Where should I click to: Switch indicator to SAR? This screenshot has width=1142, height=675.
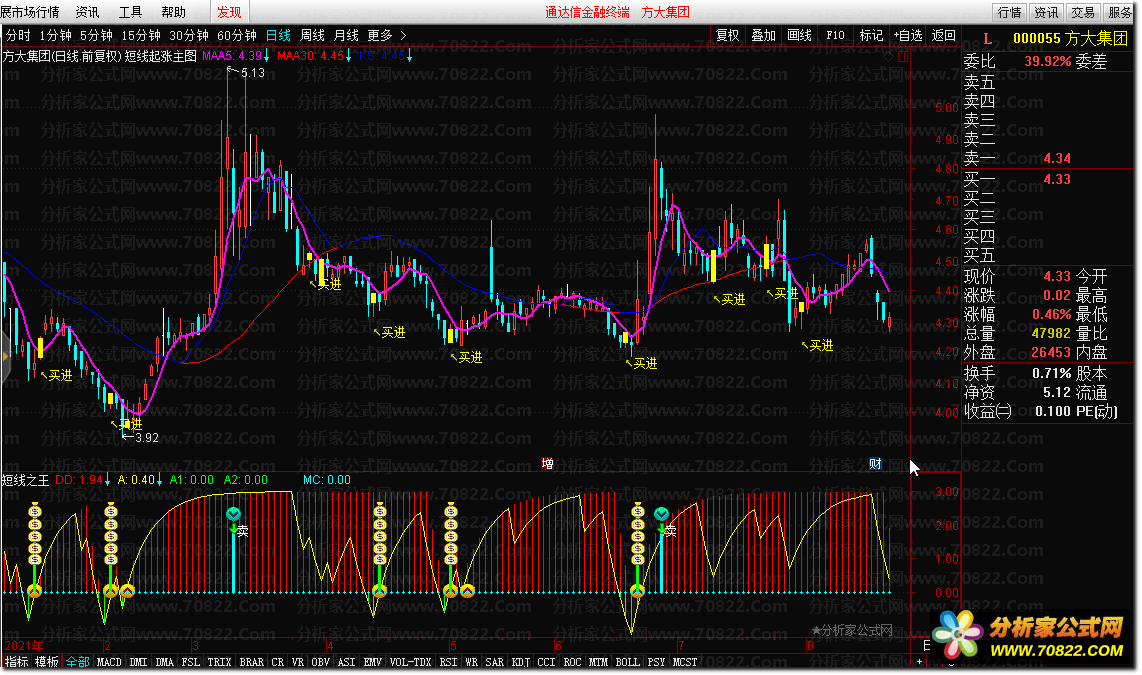tap(495, 662)
